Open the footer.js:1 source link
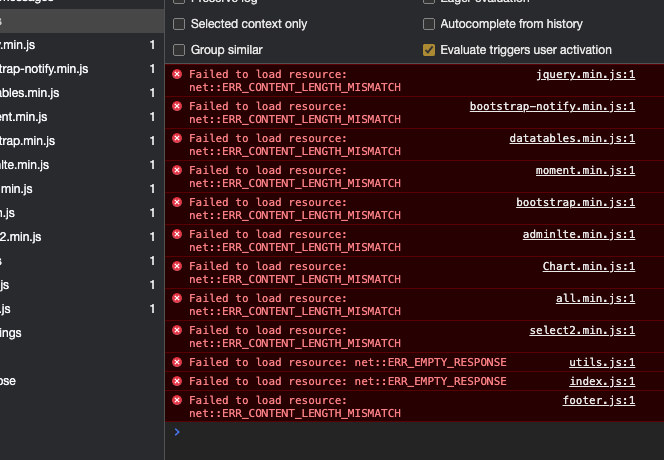The image size is (664, 460). pyautogui.click(x=599, y=400)
